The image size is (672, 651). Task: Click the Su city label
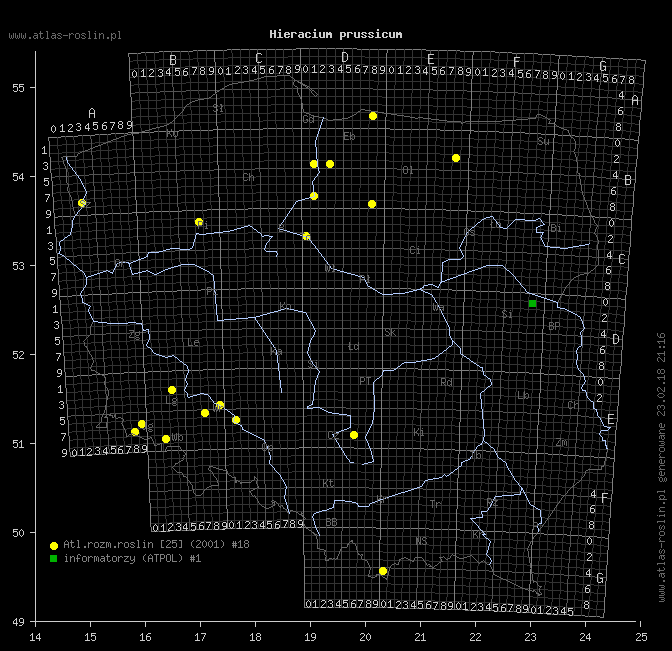pyautogui.click(x=543, y=141)
